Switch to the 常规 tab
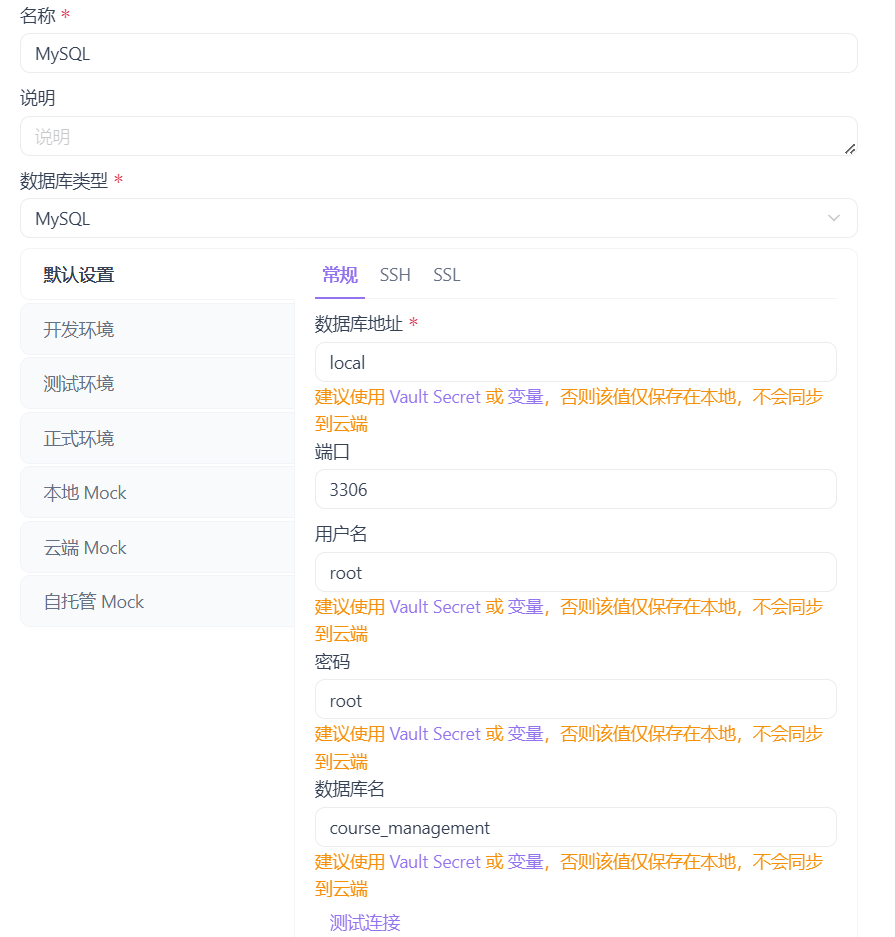895x937 pixels. [340, 275]
